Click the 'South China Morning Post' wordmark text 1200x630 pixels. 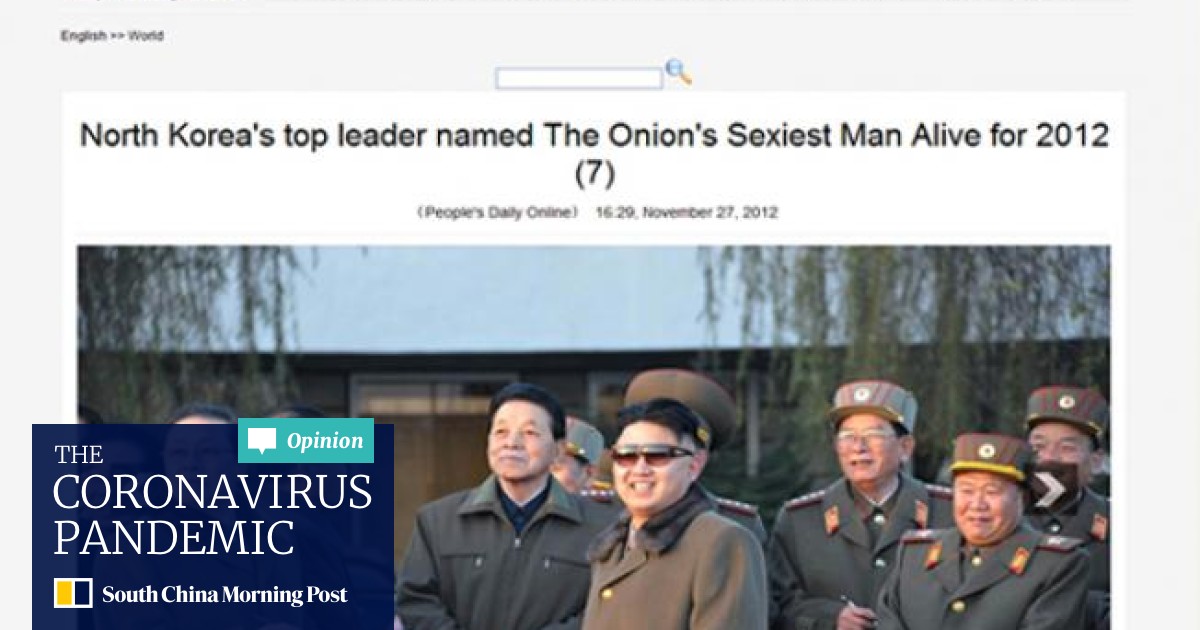225,594
